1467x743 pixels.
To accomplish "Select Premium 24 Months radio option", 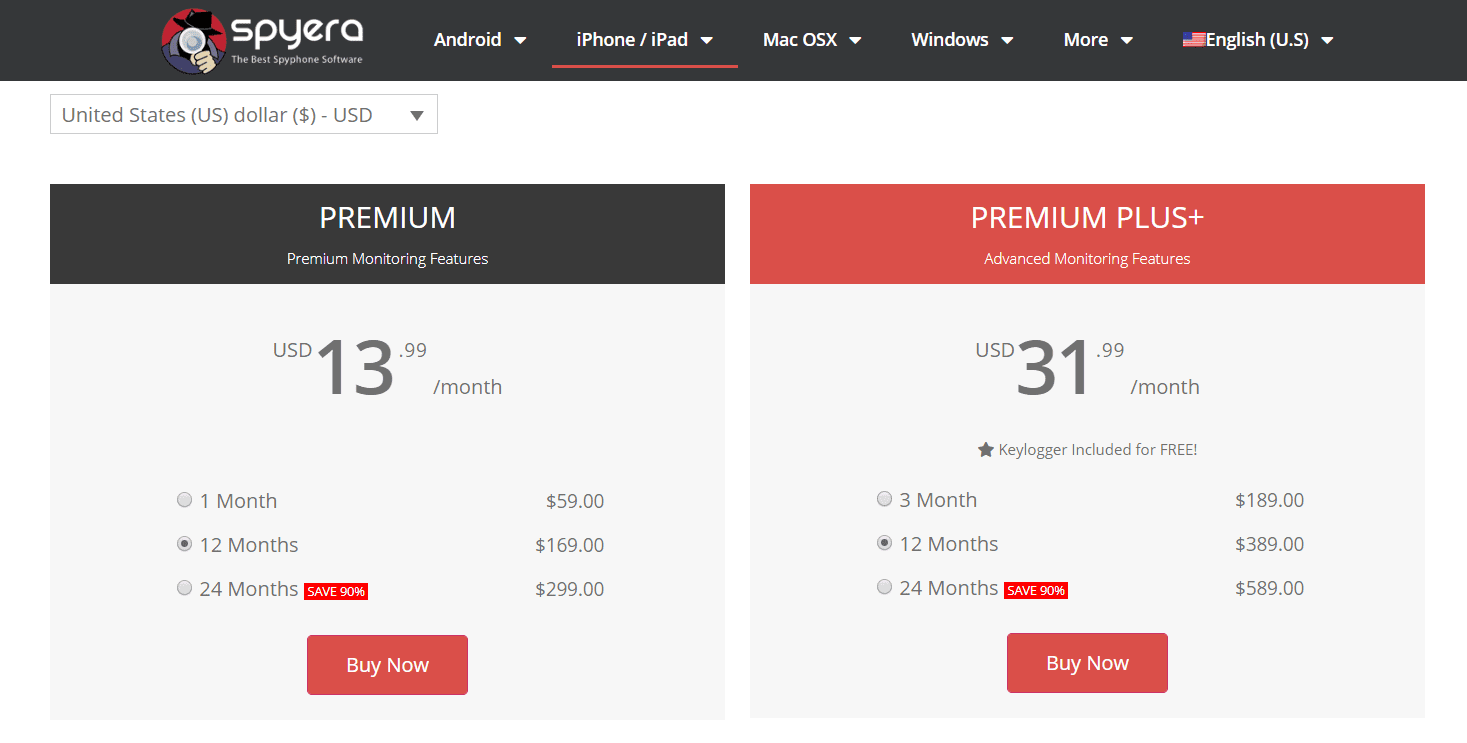I will [x=184, y=588].
